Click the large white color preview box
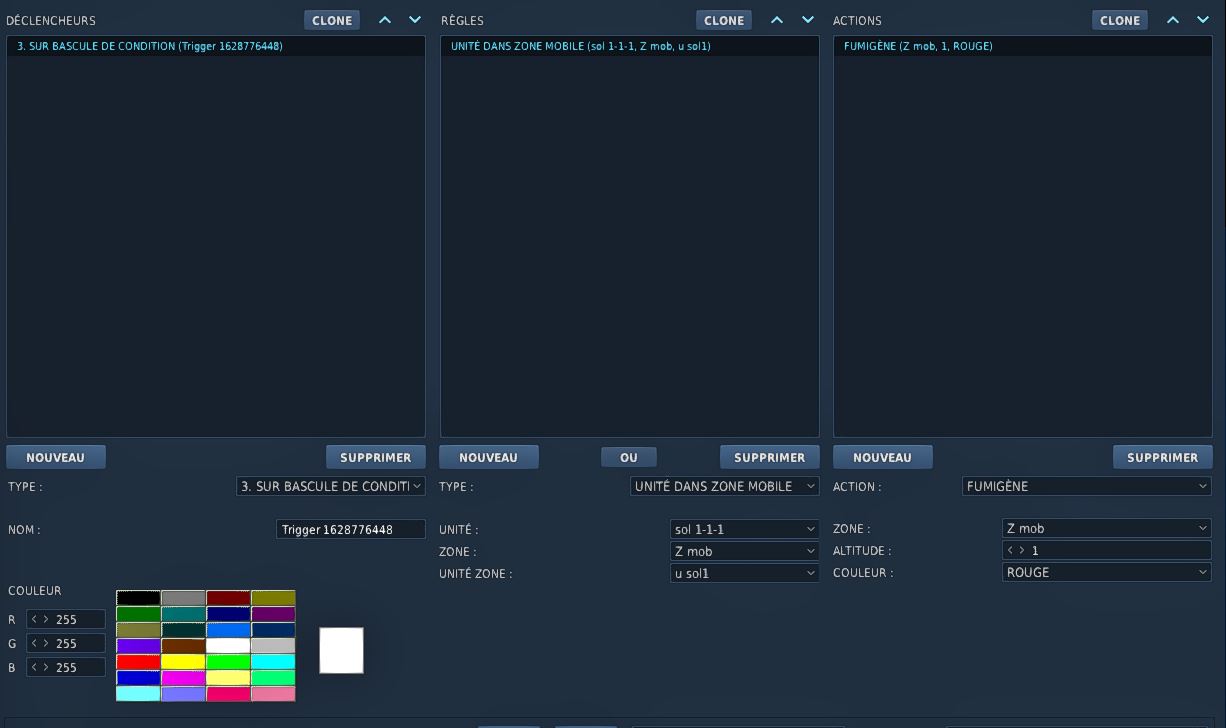 tap(341, 650)
